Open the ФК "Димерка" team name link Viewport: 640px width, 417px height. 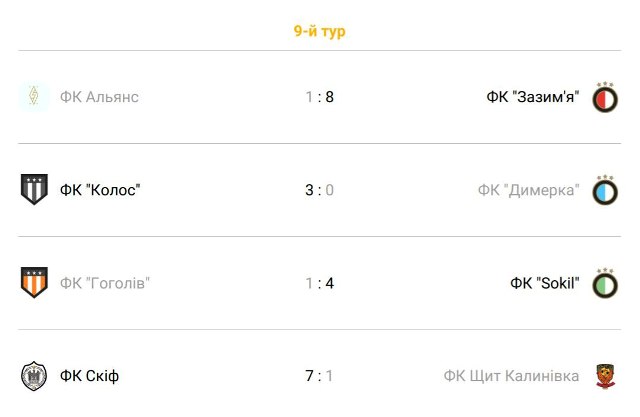pos(529,190)
